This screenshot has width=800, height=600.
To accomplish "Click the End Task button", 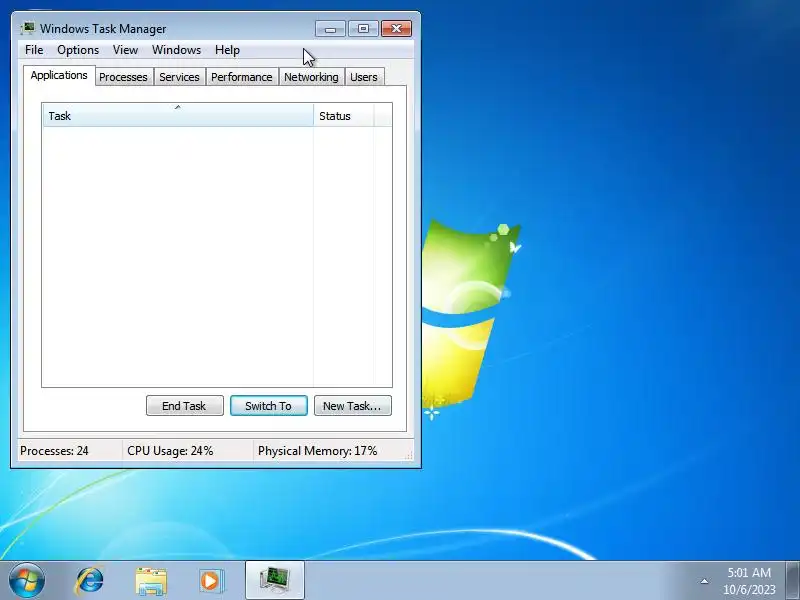I will pyautogui.click(x=185, y=406).
